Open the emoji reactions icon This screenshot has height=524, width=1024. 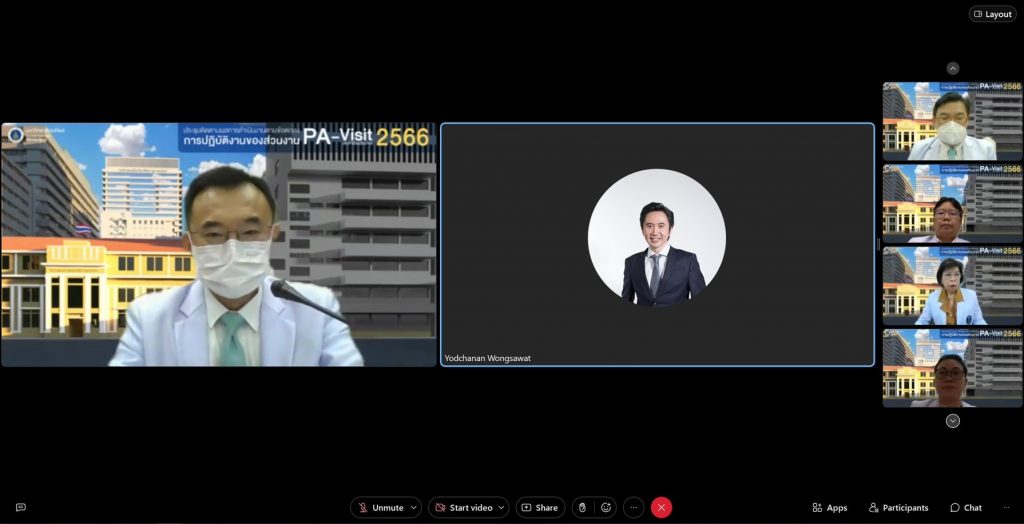[x=605, y=508]
